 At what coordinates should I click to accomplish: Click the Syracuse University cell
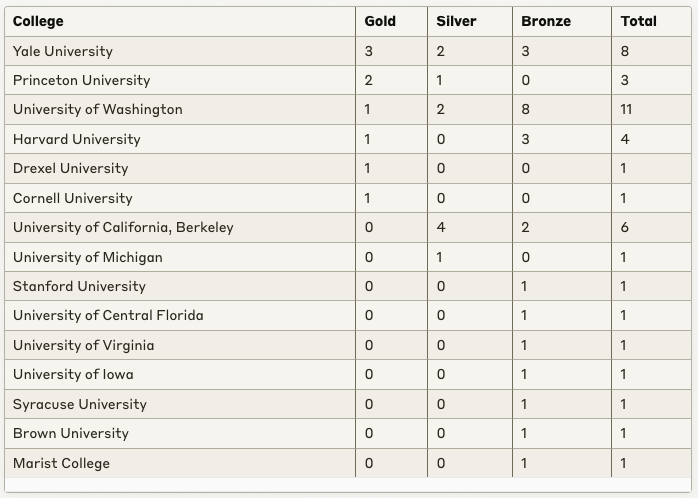(180, 404)
